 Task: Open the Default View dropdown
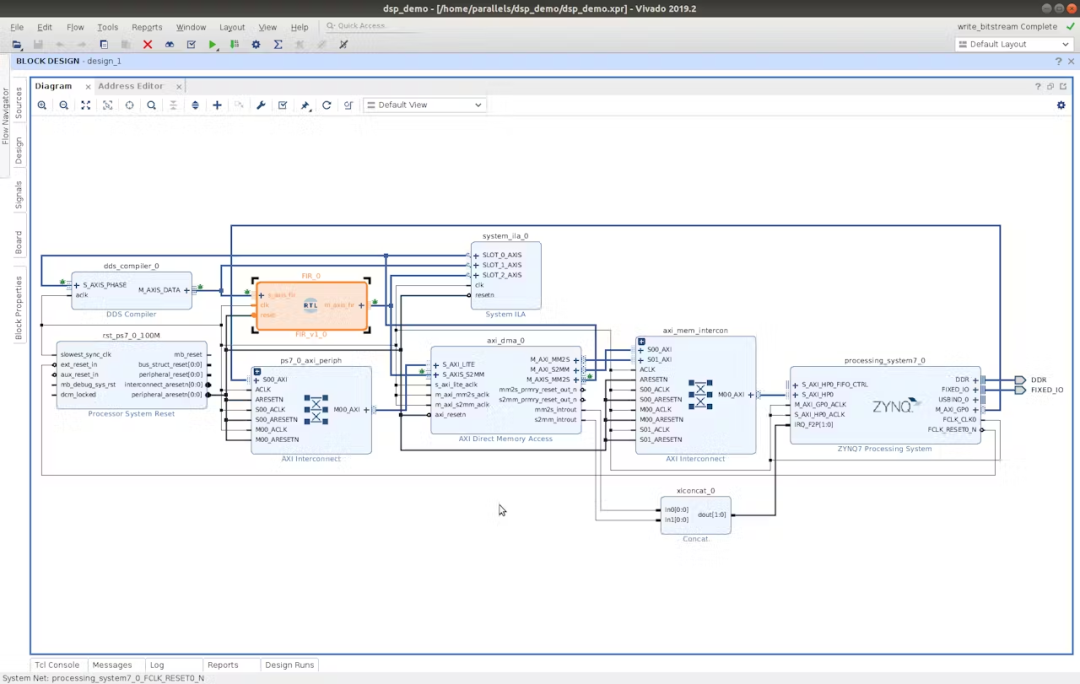coord(424,105)
